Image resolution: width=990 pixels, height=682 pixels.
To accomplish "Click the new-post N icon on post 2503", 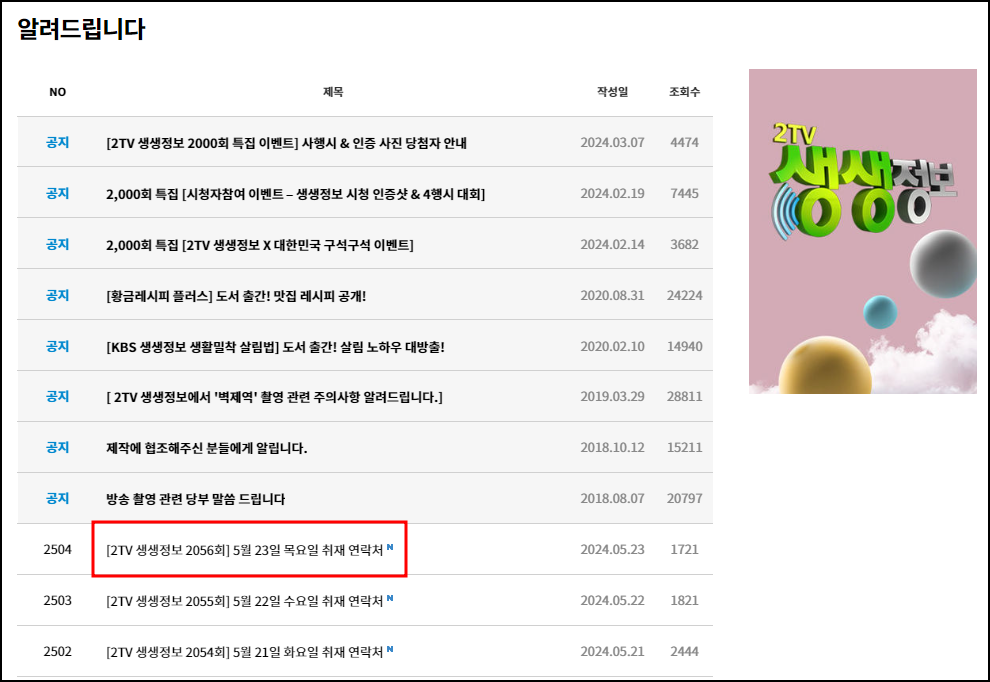I will coord(390,598).
